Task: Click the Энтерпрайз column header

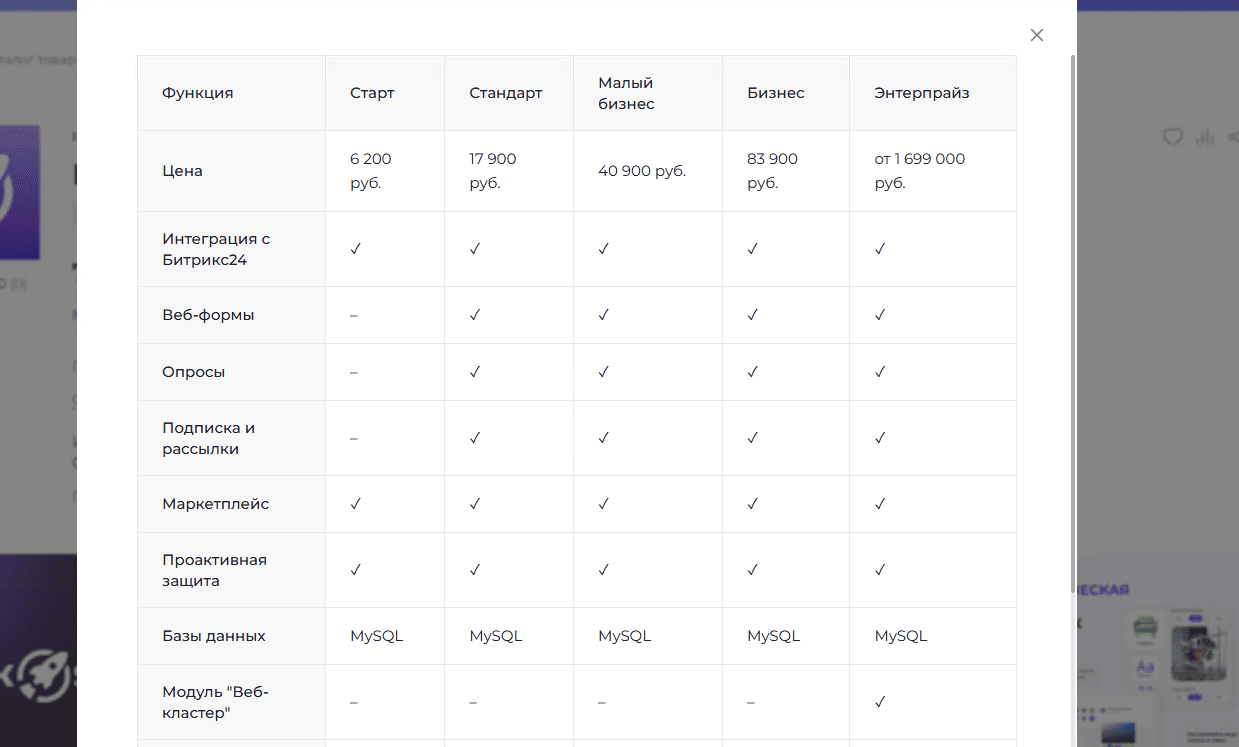Action: (921, 93)
